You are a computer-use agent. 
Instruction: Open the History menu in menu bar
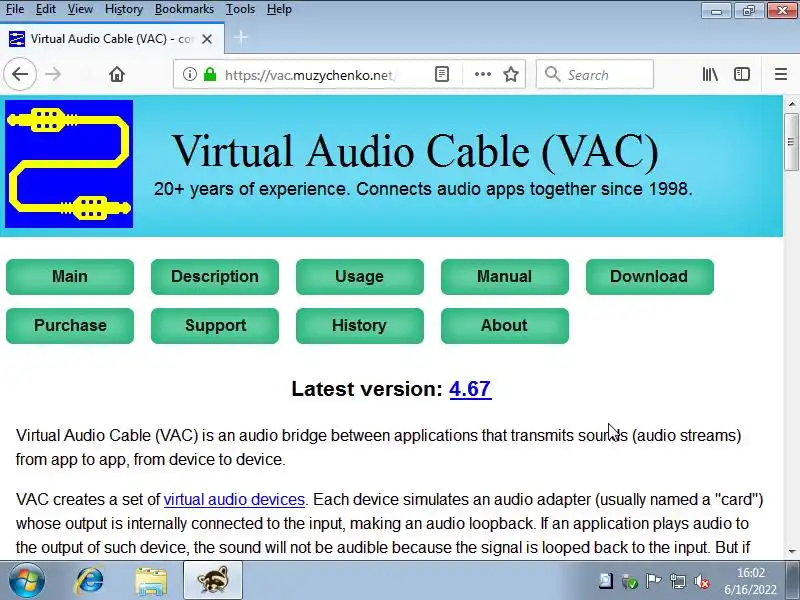tap(123, 9)
